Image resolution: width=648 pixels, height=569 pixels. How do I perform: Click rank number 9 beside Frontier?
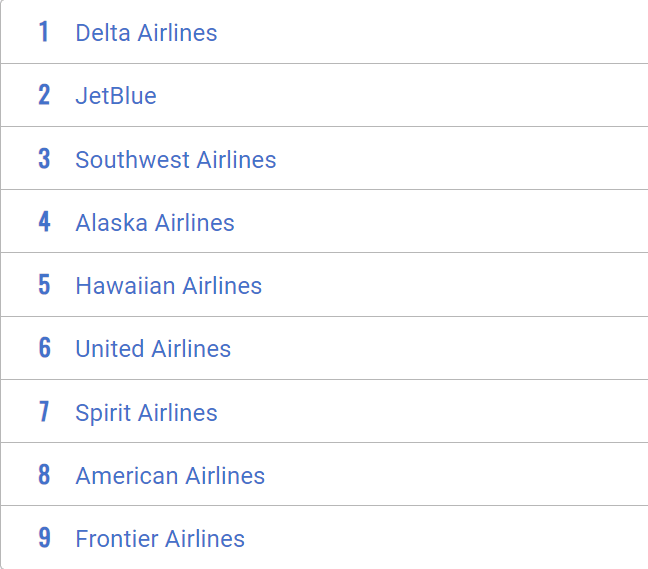[x=44, y=538]
